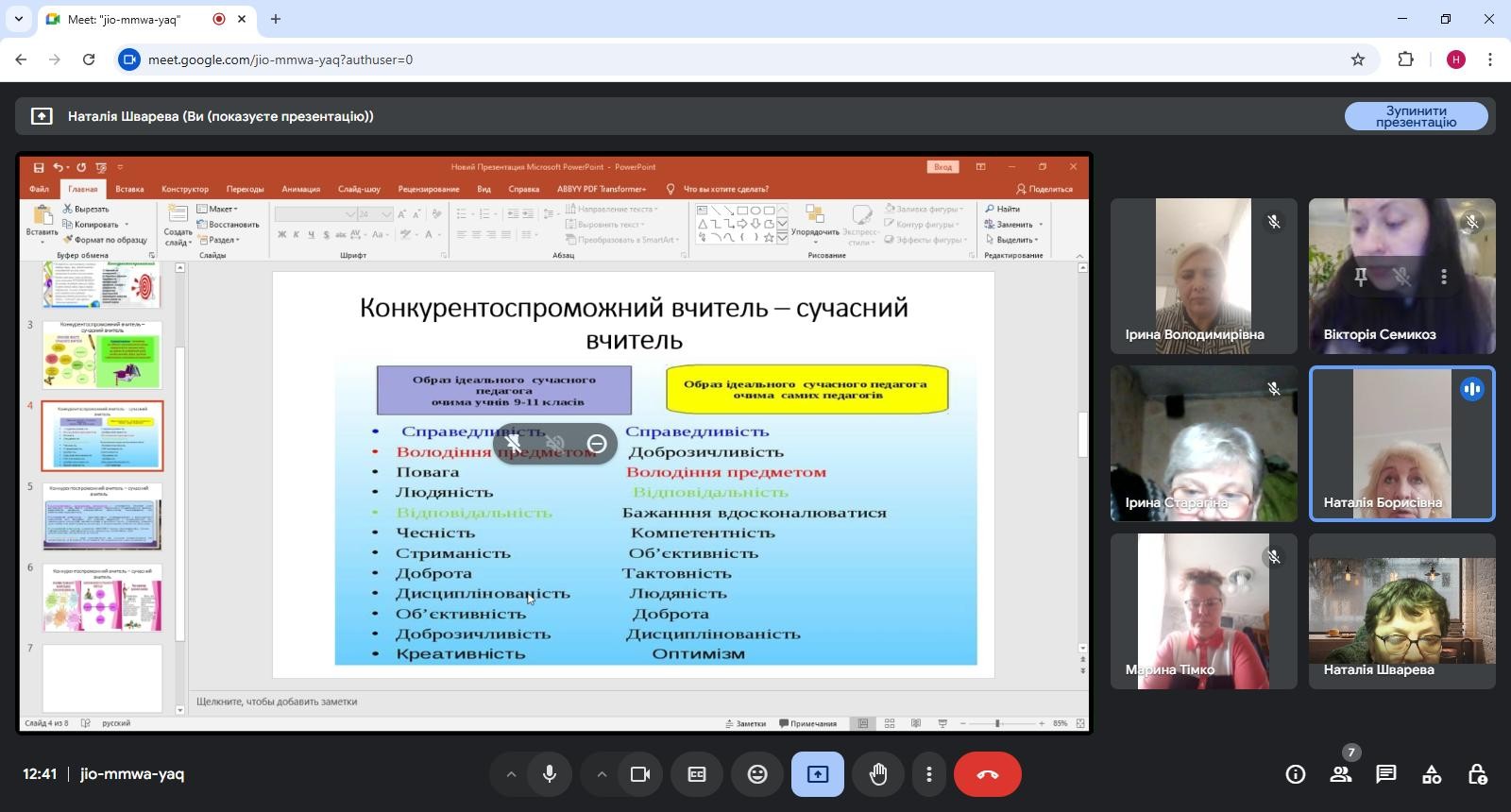
Task: Toggle the present screen button
Action: (x=818, y=774)
